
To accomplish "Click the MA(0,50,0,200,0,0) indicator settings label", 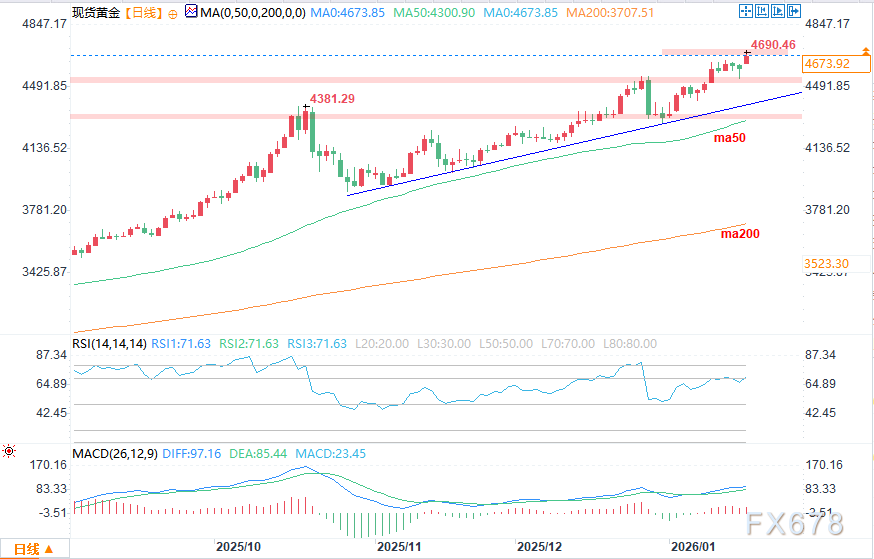I will coord(244,13).
